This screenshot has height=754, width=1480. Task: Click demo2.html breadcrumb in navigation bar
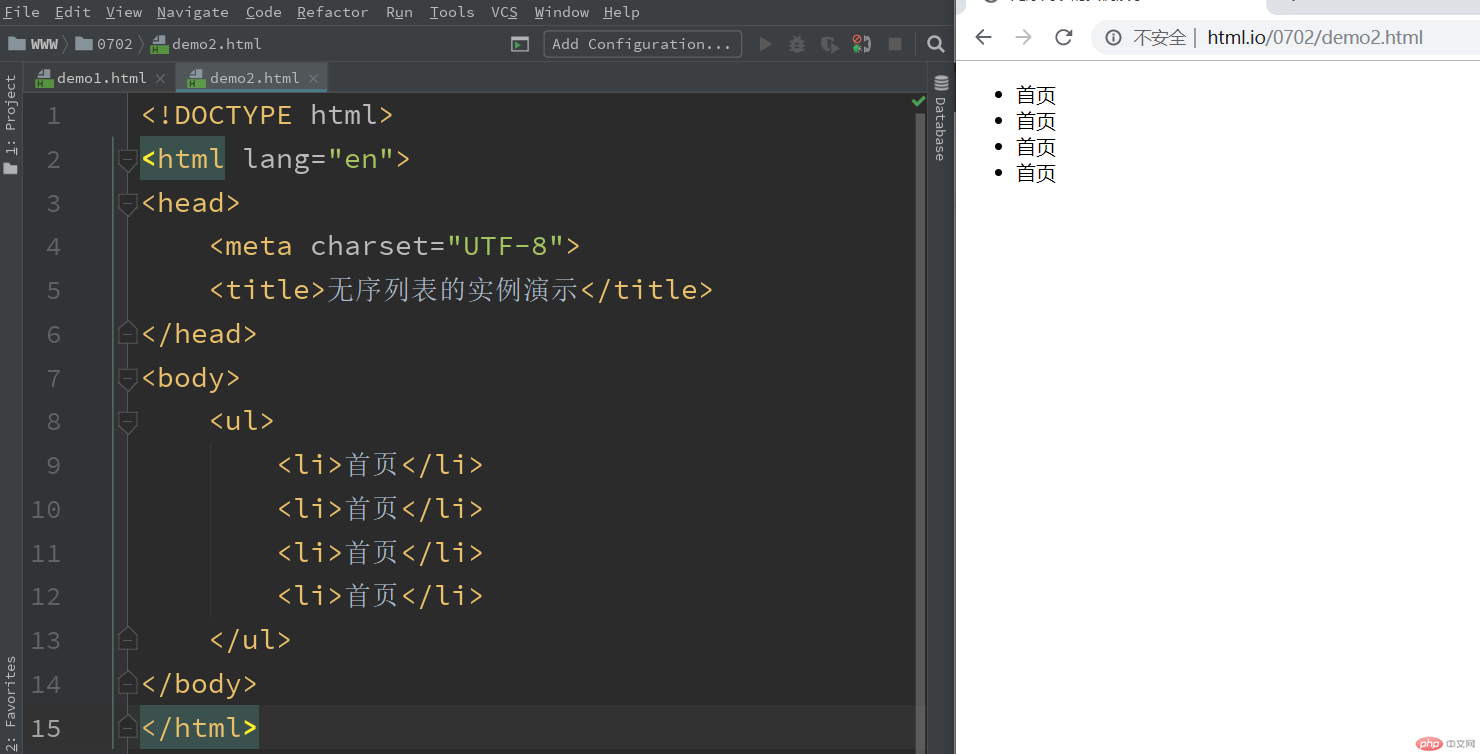tap(206, 44)
